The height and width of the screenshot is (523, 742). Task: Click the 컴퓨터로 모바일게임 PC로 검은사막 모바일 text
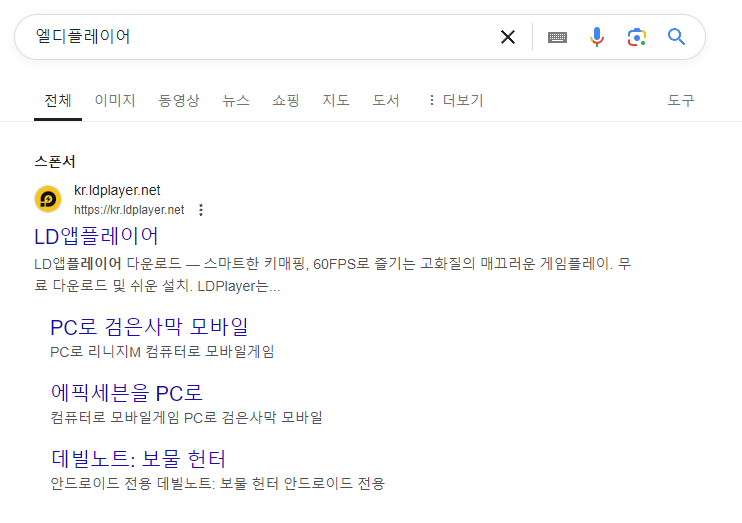pos(186,417)
